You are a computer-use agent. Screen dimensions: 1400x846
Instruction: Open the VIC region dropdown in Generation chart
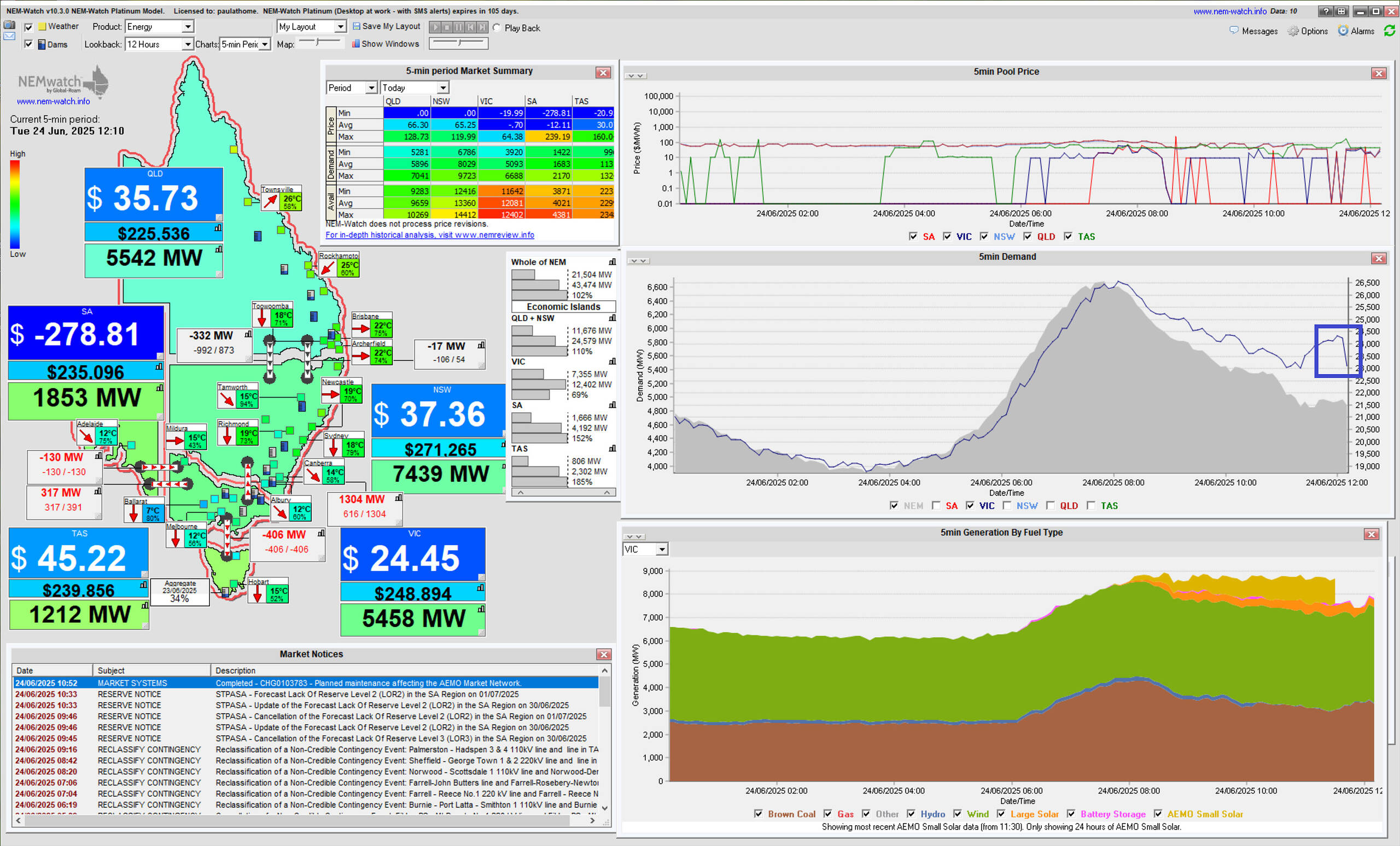coord(645,550)
